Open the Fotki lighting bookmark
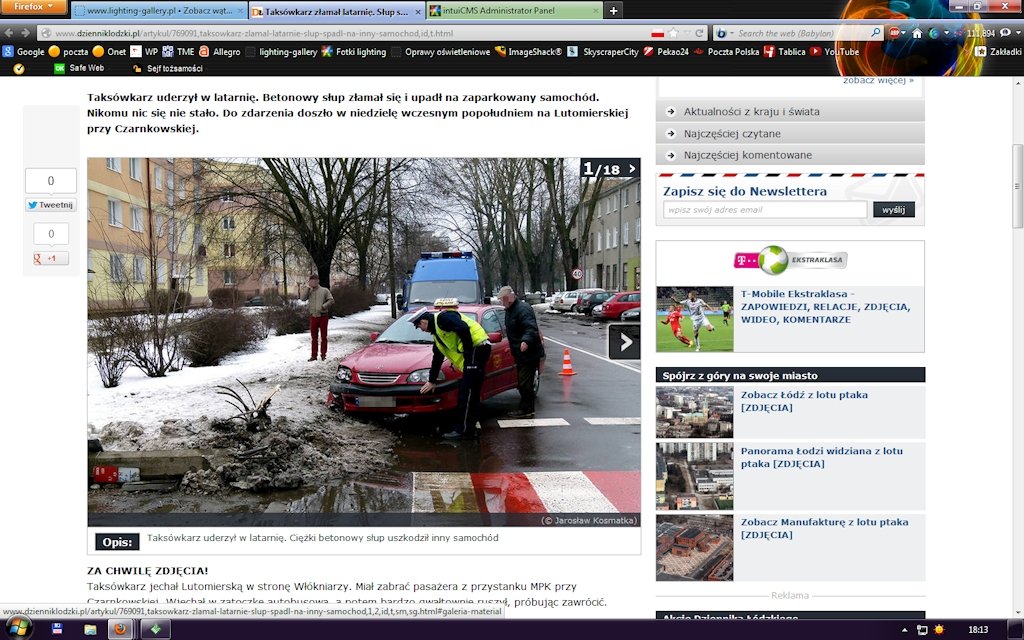Image resolution: width=1024 pixels, height=640 pixels. coord(354,52)
